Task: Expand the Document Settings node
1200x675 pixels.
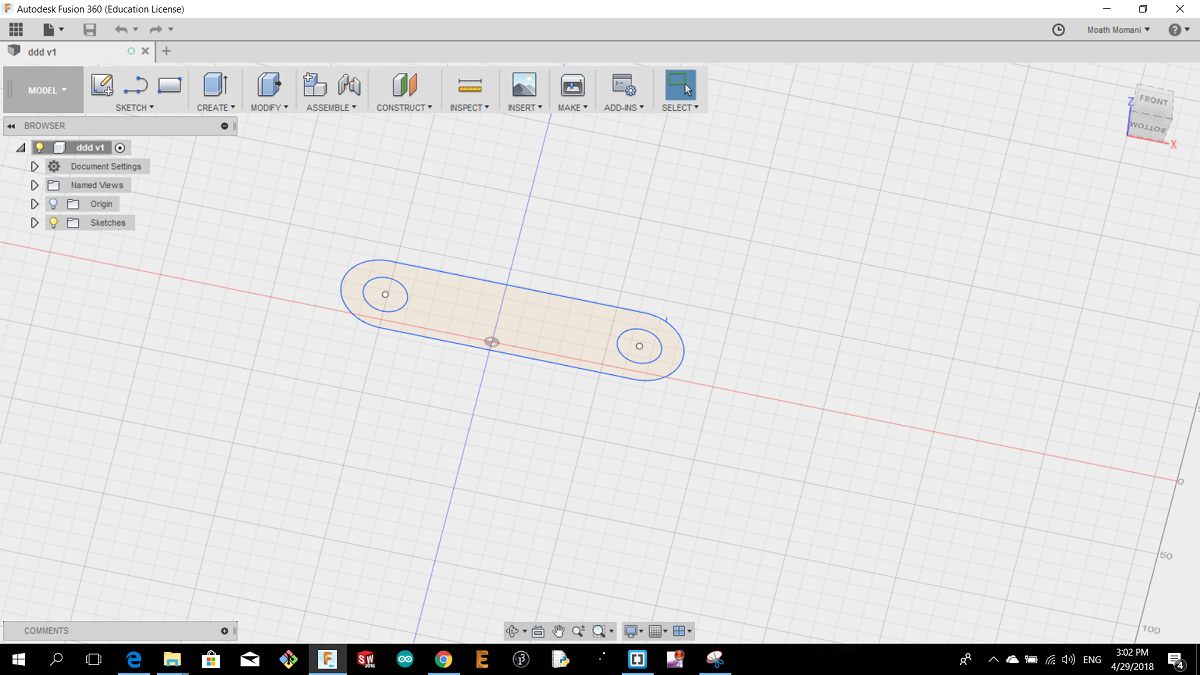Action: click(35, 166)
